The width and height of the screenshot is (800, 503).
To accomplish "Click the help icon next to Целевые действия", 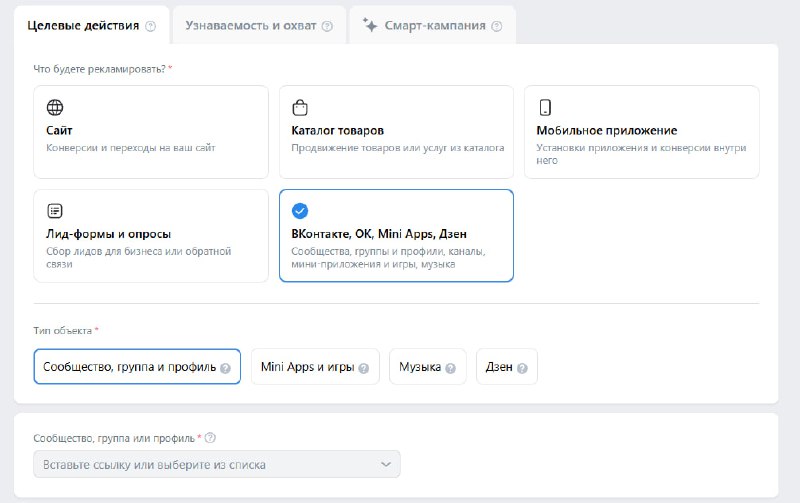I will coord(151,26).
